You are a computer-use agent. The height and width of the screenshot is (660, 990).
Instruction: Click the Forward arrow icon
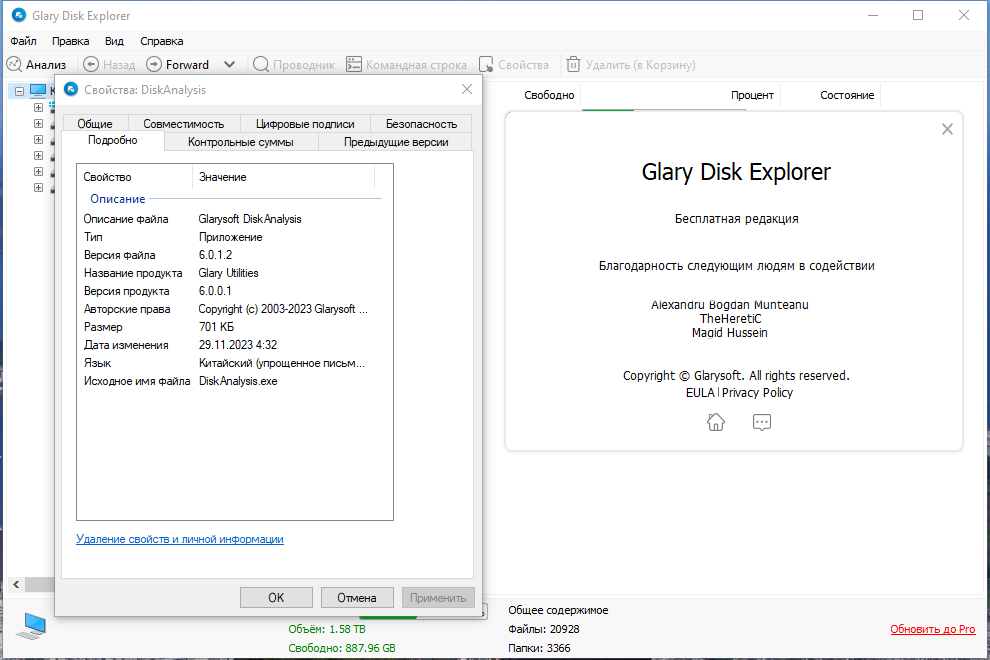tap(154, 64)
